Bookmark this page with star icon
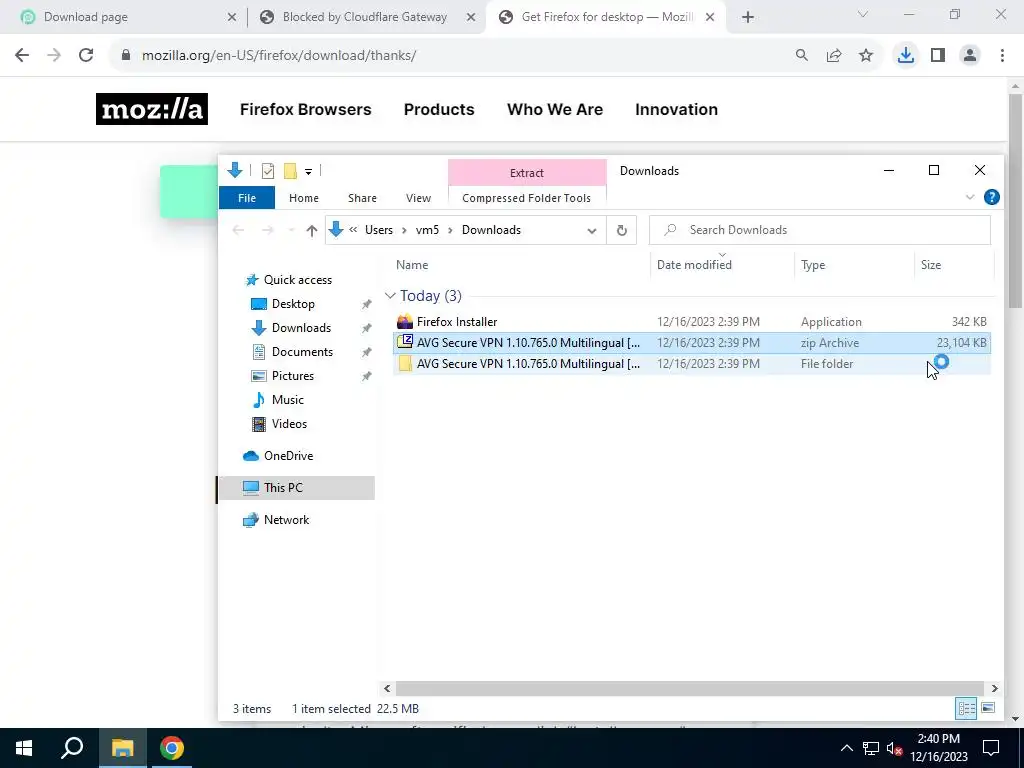Screen dimensions: 1024x768 click(866, 56)
